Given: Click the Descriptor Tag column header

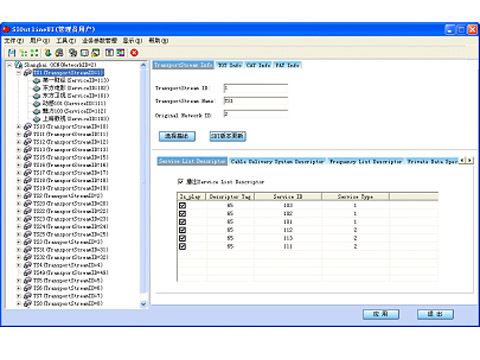Looking at the screenshot, I should [x=230, y=197].
